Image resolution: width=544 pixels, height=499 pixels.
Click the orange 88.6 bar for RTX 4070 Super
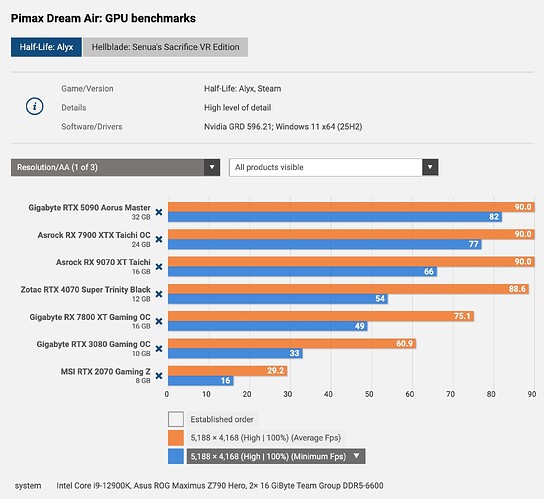click(348, 289)
